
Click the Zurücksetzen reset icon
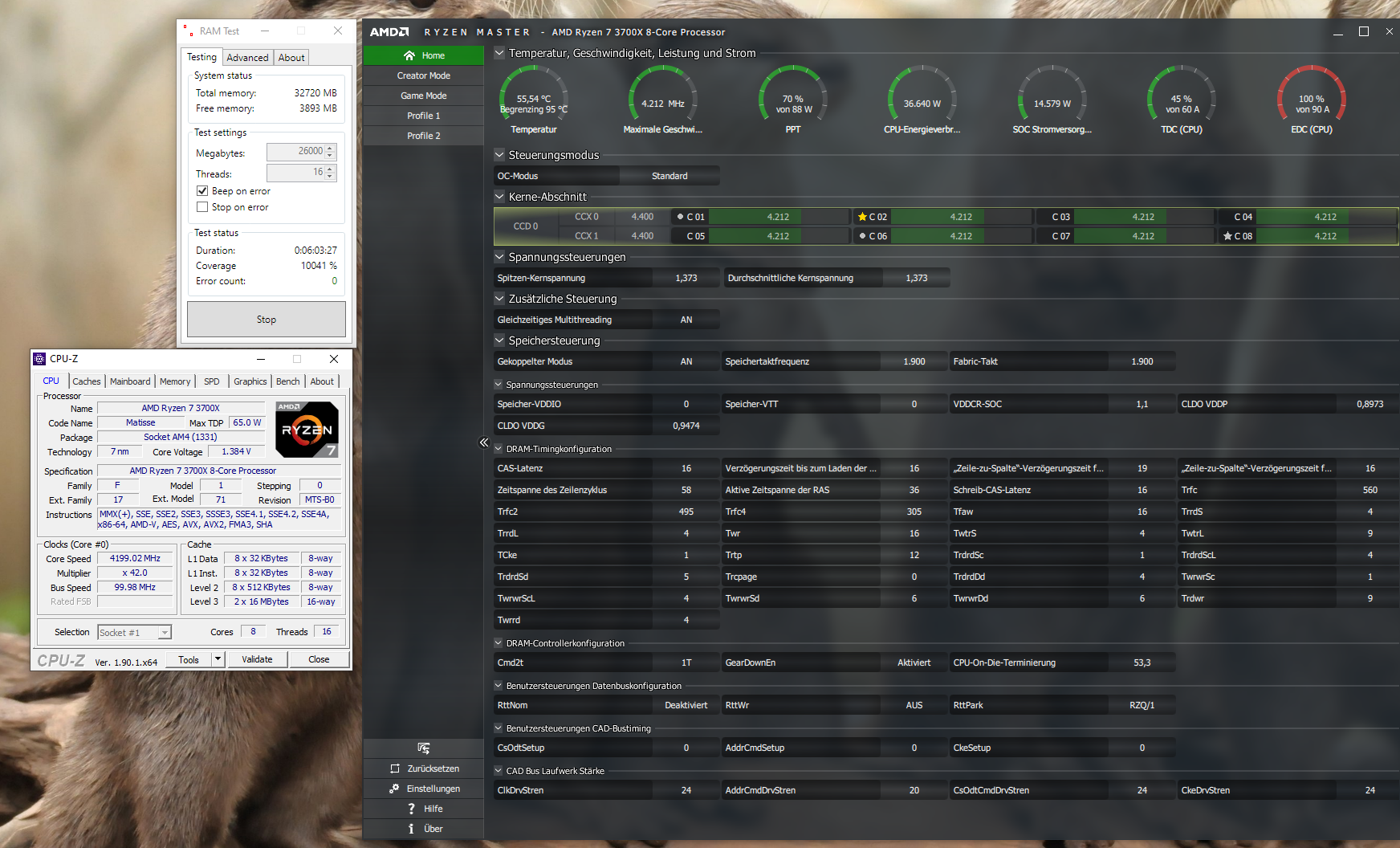[x=395, y=768]
